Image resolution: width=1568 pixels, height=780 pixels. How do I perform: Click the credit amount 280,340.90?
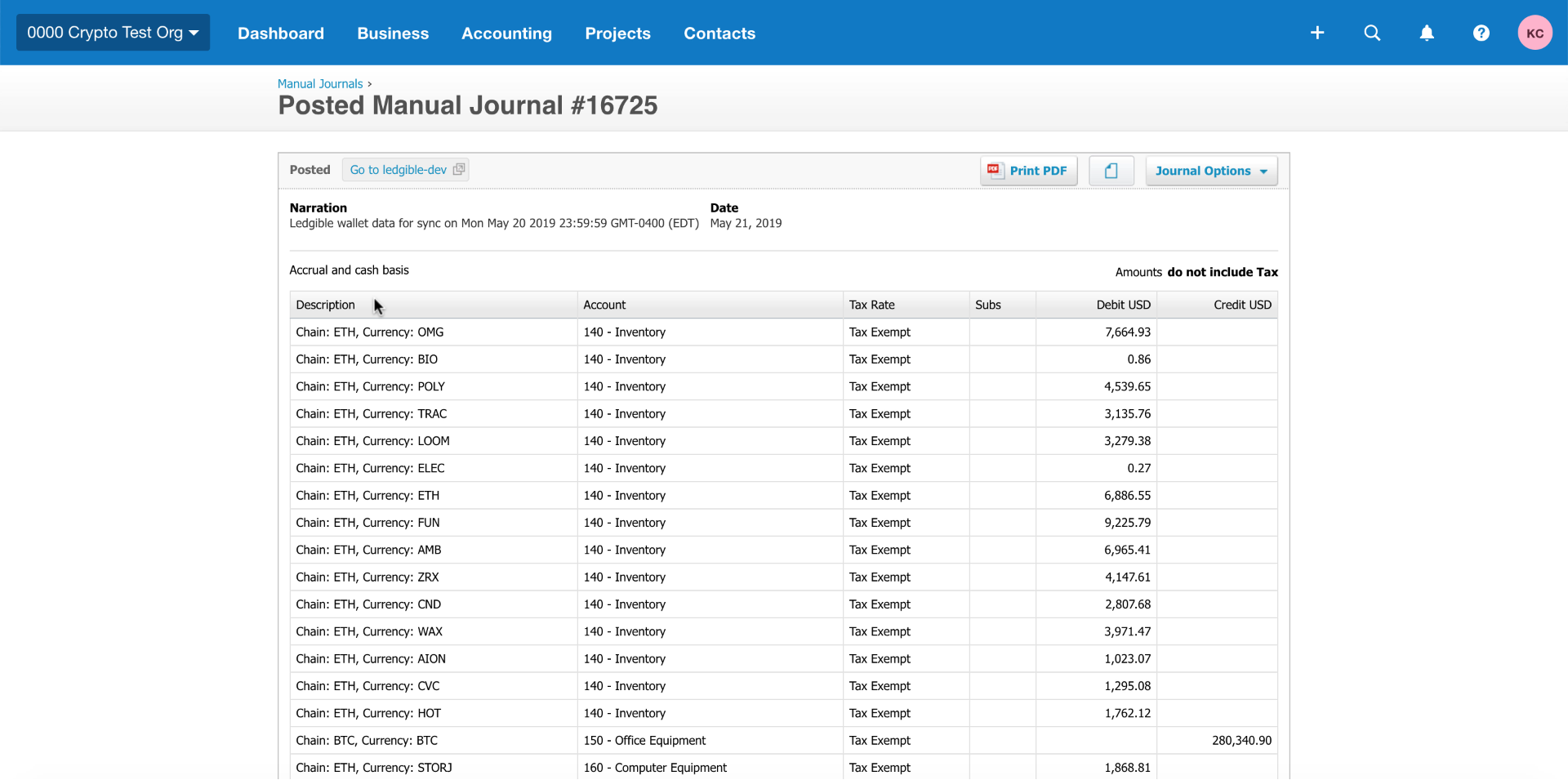tap(1241, 741)
